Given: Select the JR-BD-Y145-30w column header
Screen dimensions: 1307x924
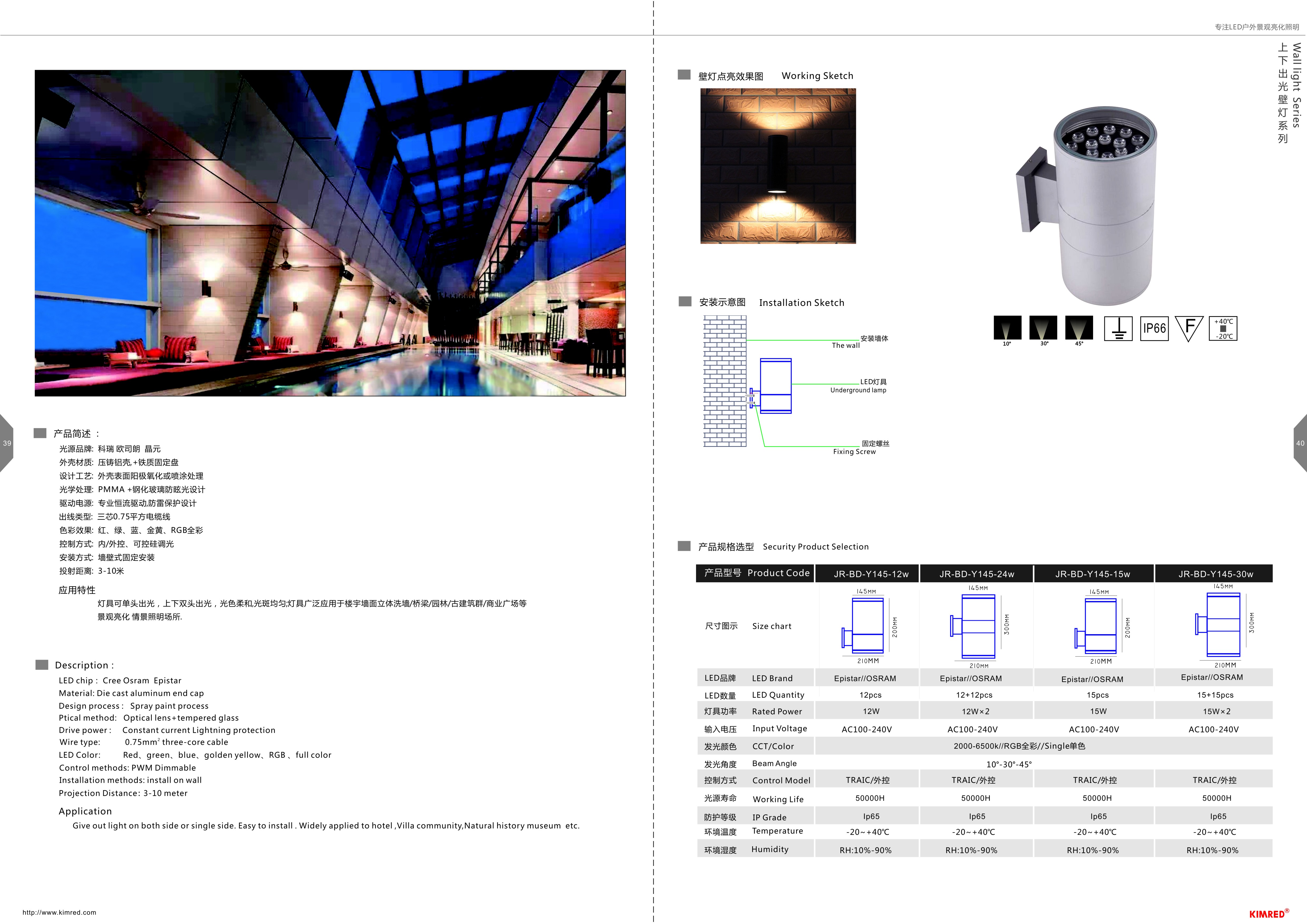Looking at the screenshot, I should (x=1215, y=574).
